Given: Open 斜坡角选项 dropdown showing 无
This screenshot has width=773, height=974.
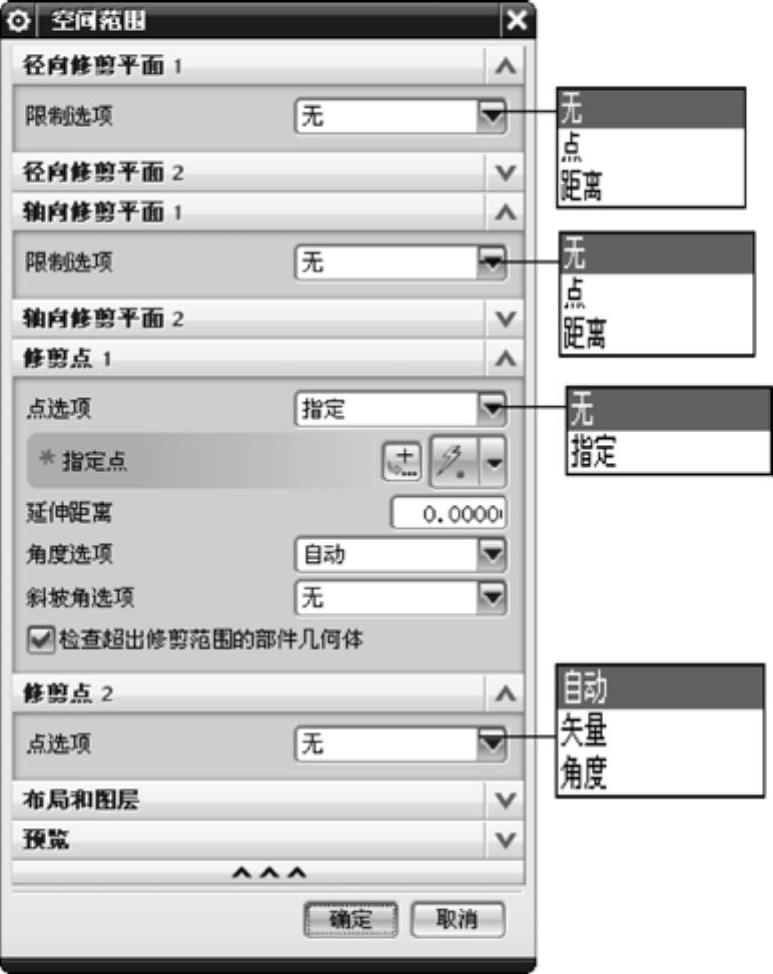Looking at the screenshot, I should 400,598.
